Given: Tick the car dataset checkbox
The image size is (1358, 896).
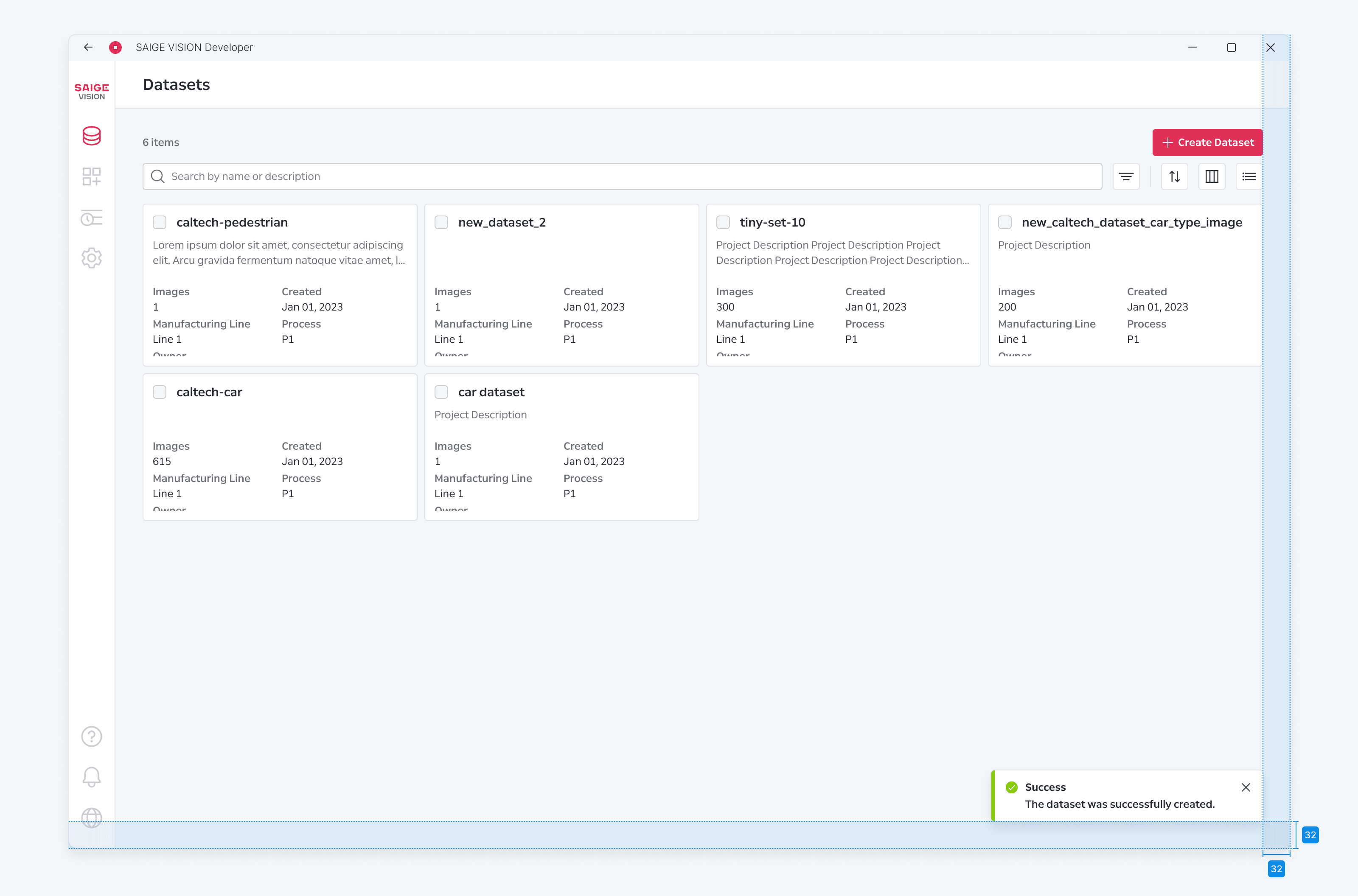Looking at the screenshot, I should [x=441, y=392].
